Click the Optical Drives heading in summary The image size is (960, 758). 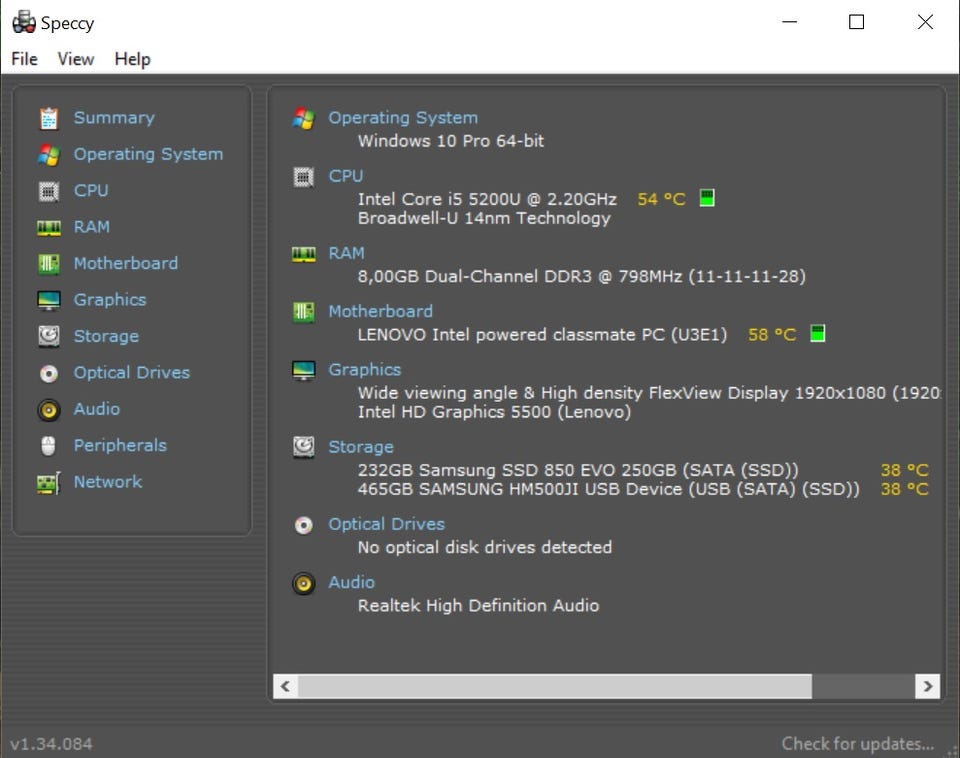click(x=386, y=524)
